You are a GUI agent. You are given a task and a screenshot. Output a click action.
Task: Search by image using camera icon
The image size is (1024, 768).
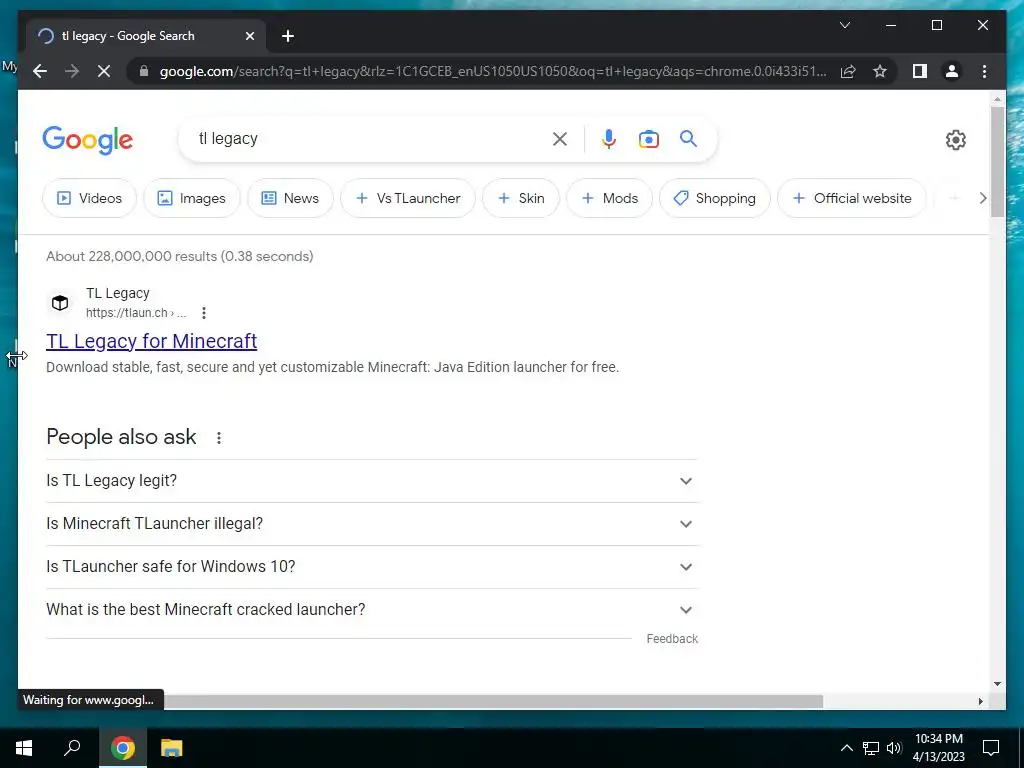pos(648,139)
